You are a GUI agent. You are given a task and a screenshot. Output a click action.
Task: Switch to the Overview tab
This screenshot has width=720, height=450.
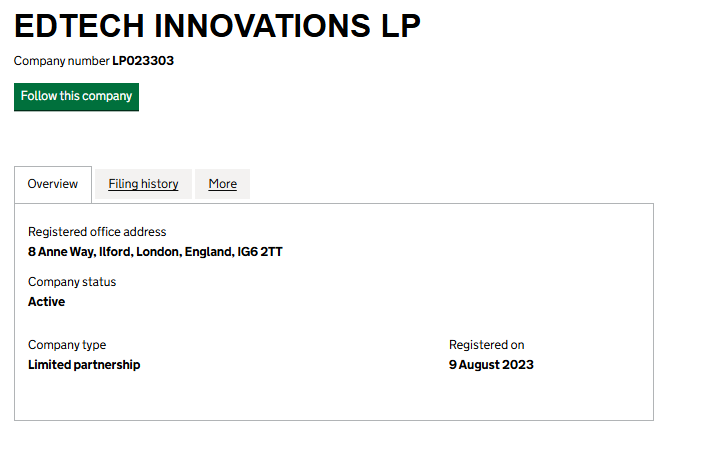pyautogui.click(x=53, y=184)
